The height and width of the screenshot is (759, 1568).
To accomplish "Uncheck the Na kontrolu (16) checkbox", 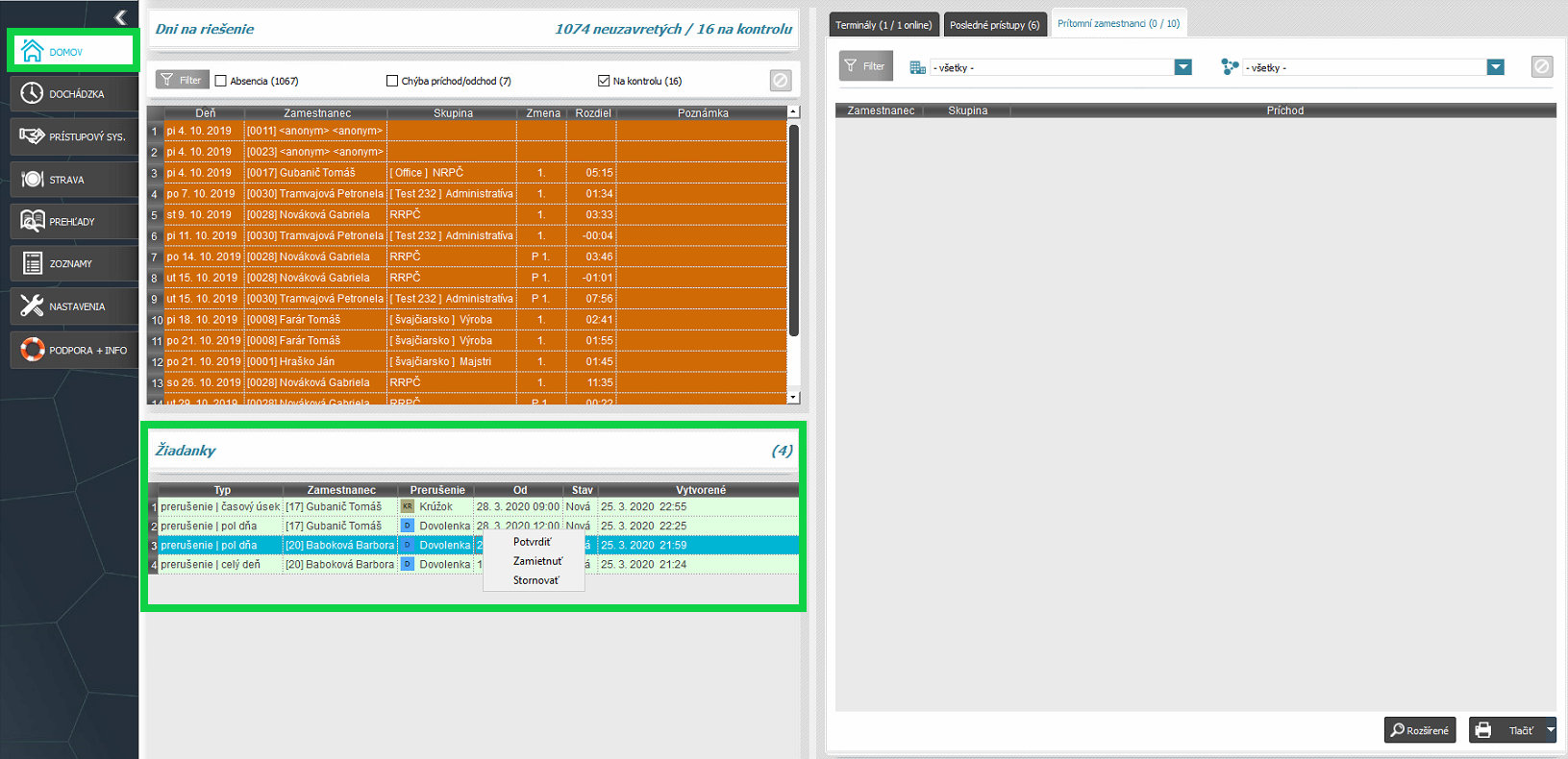I will [x=604, y=81].
